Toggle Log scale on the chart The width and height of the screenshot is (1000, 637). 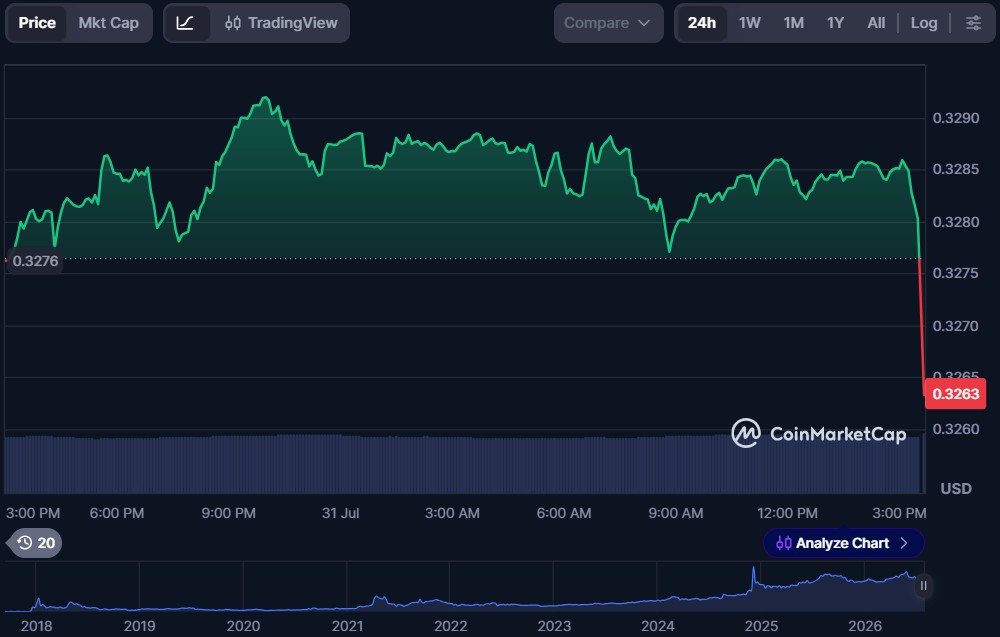coord(923,23)
